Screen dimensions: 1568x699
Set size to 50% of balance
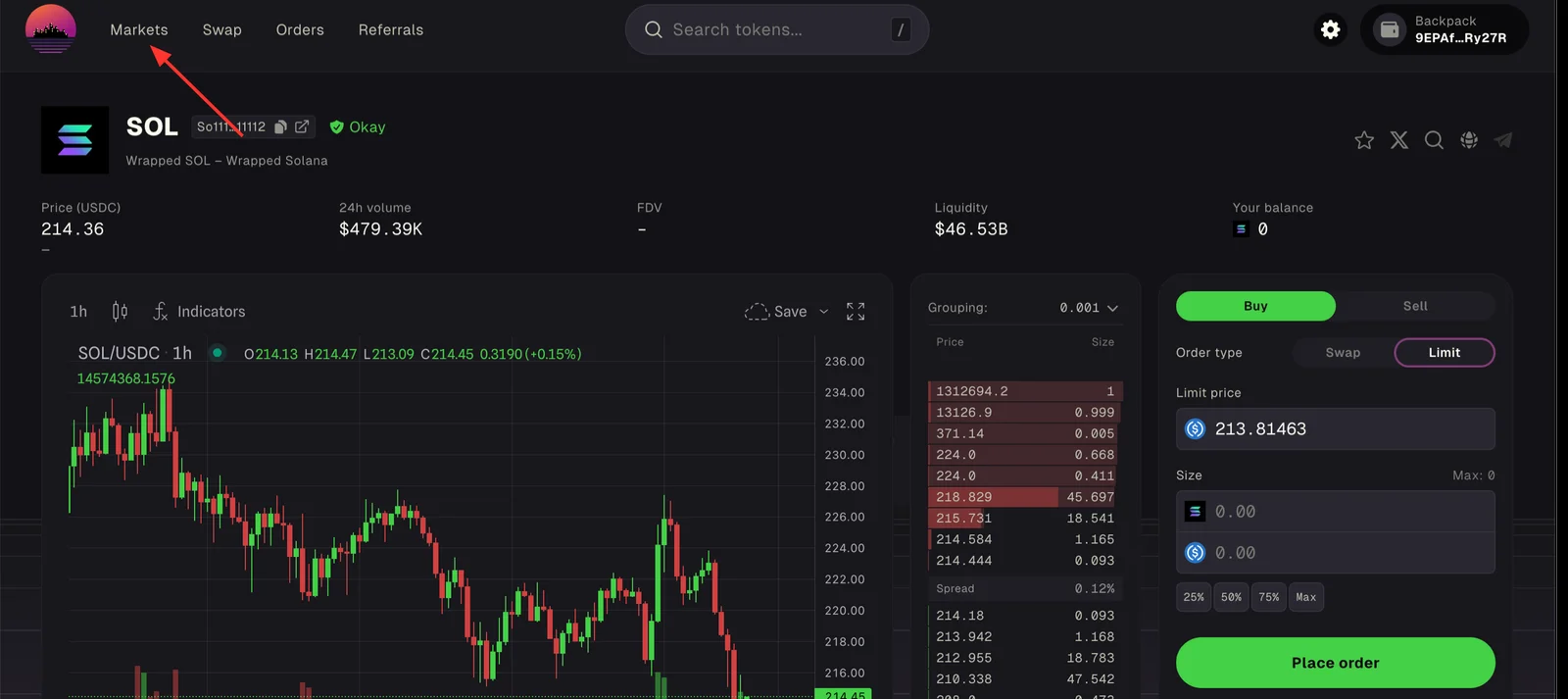(x=1231, y=597)
